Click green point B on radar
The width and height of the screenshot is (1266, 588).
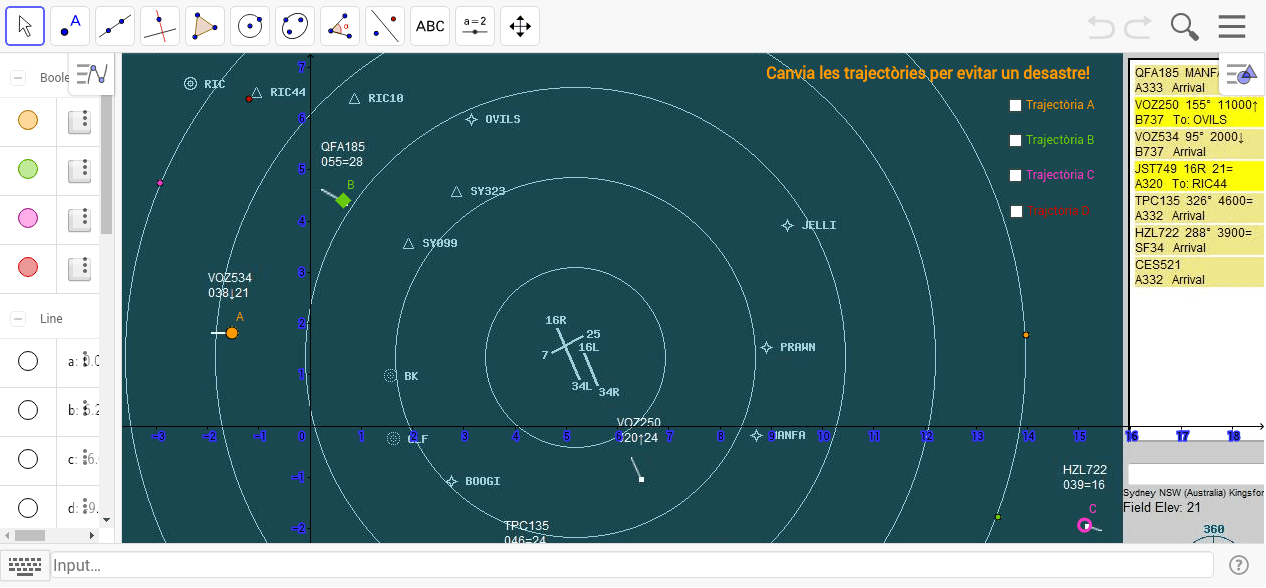click(x=343, y=200)
